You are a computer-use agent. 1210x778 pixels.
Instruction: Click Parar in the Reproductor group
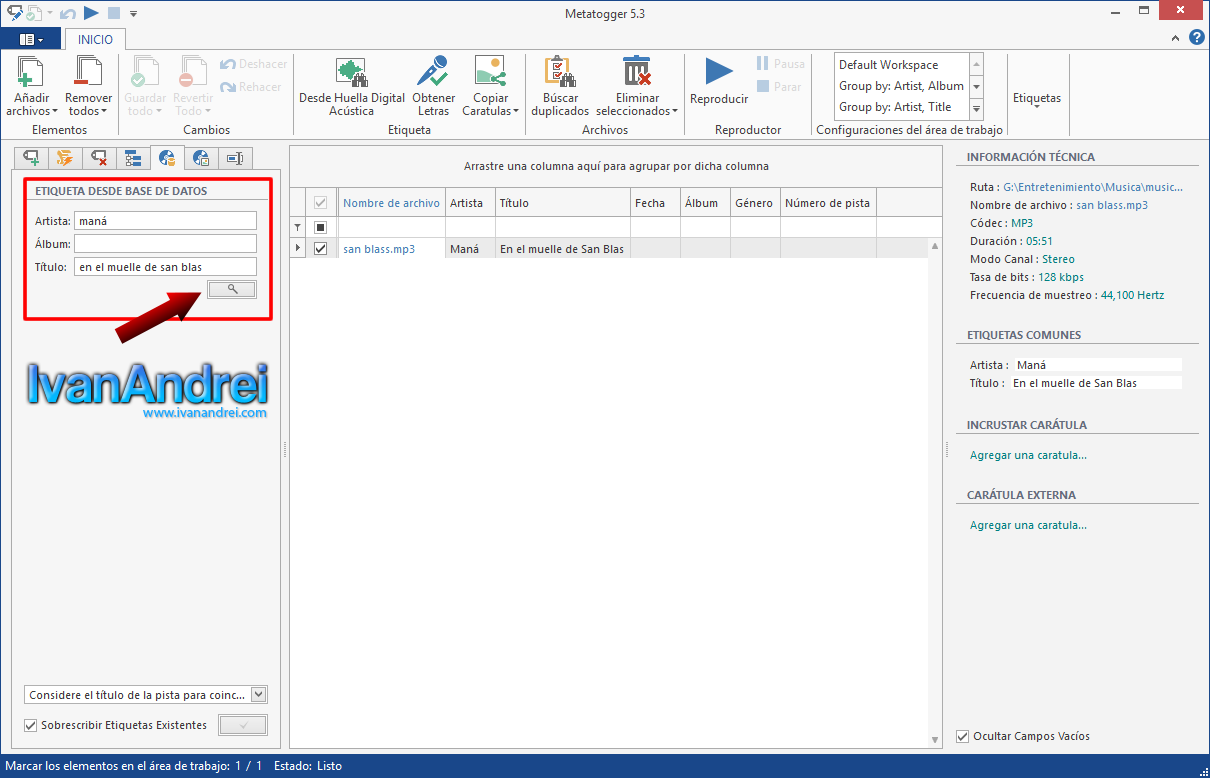(x=778, y=87)
